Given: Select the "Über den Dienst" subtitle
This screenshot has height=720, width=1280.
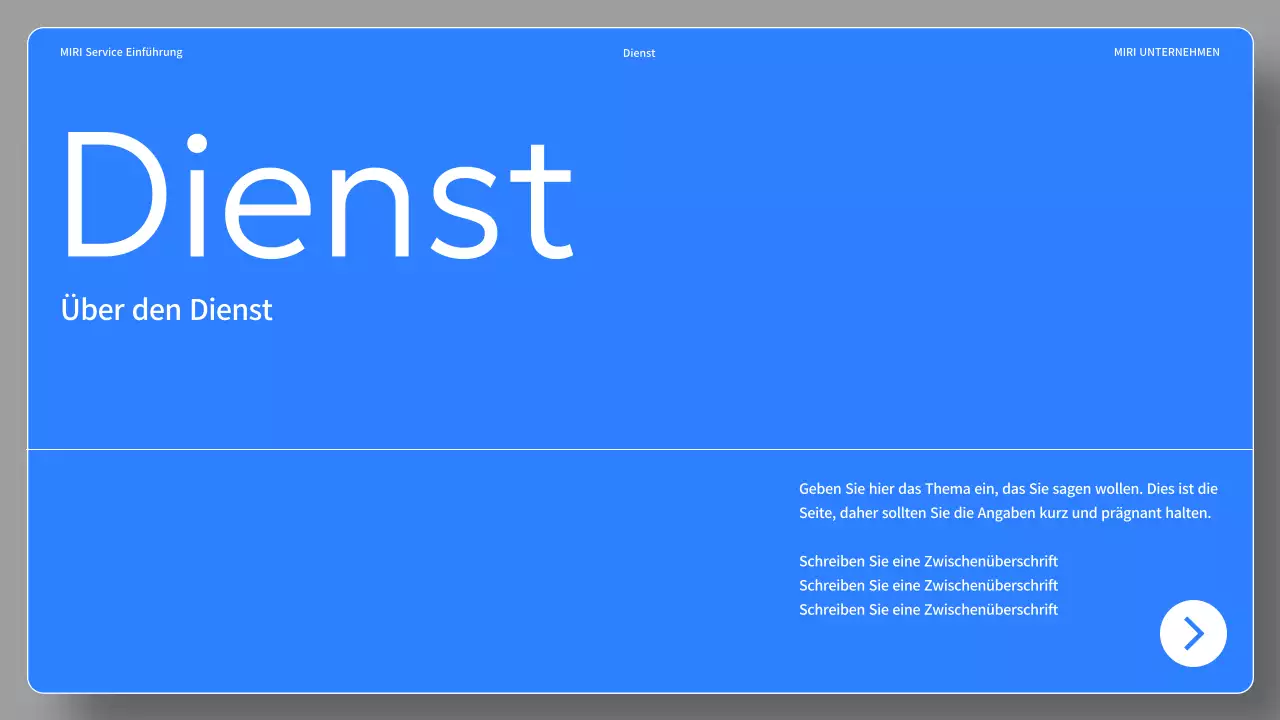Looking at the screenshot, I should [x=166, y=309].
